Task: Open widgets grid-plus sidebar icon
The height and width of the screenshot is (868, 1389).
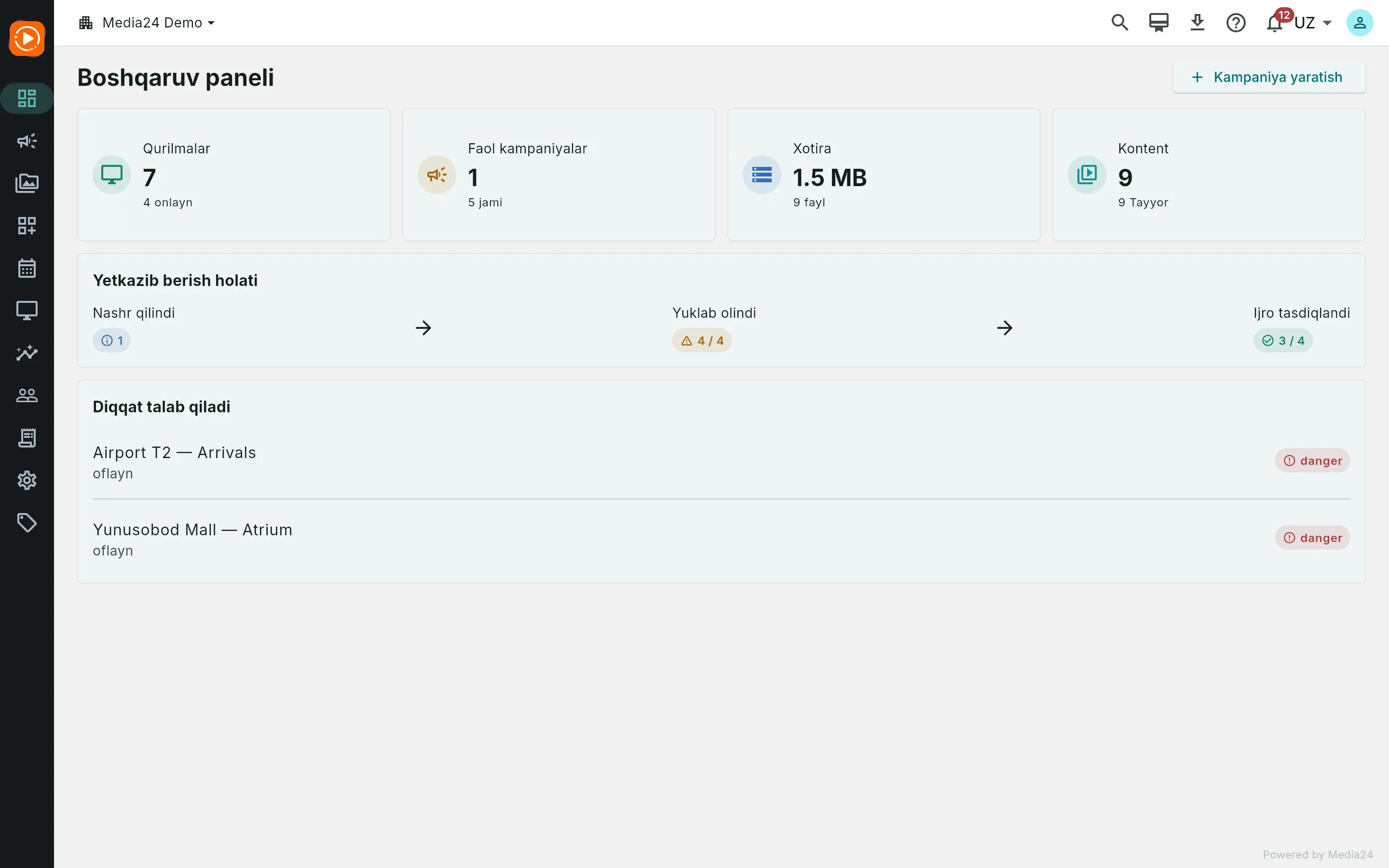Action: 27,226
